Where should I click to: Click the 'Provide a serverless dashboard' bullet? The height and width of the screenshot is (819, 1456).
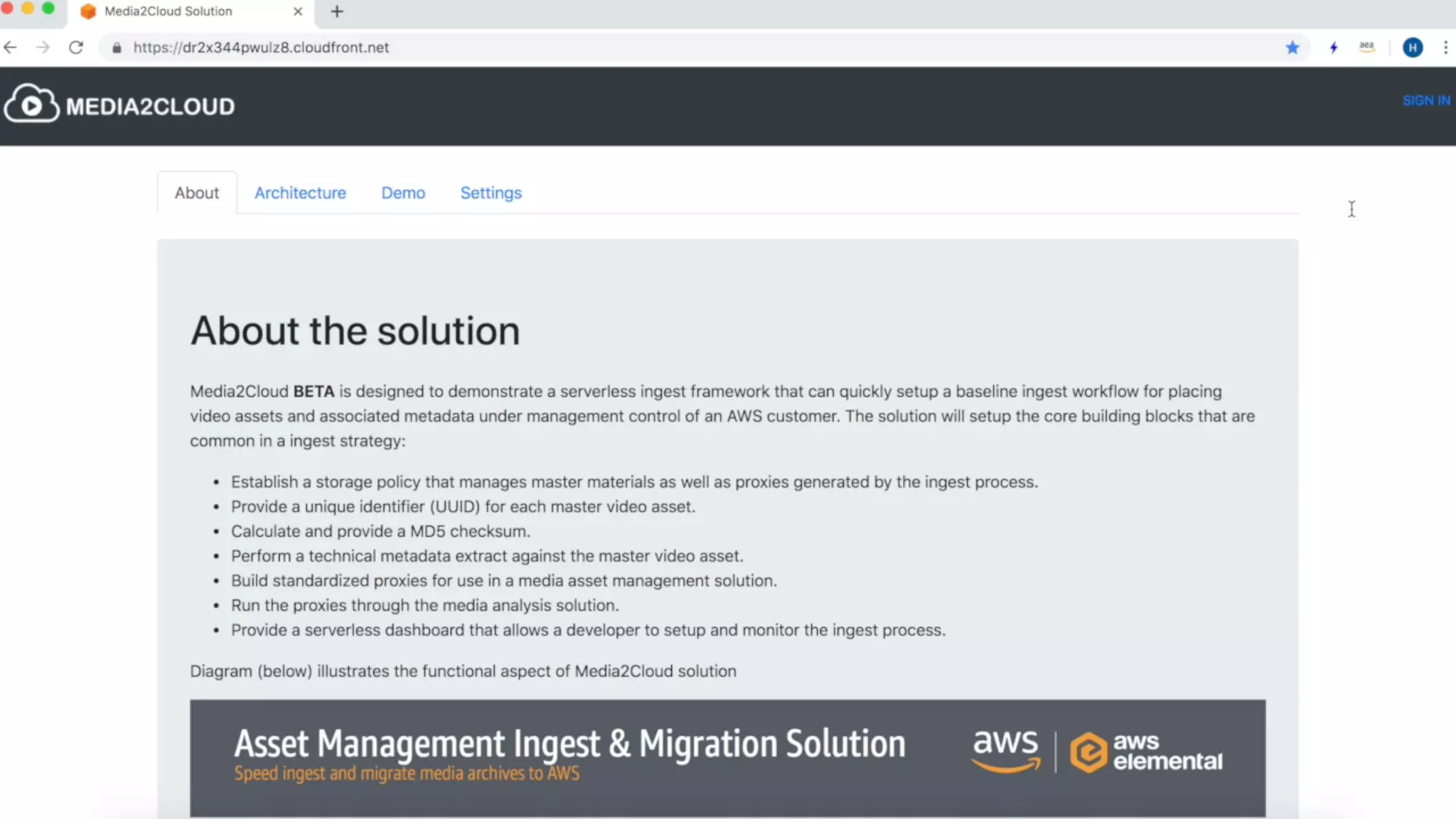coord(588,630)
